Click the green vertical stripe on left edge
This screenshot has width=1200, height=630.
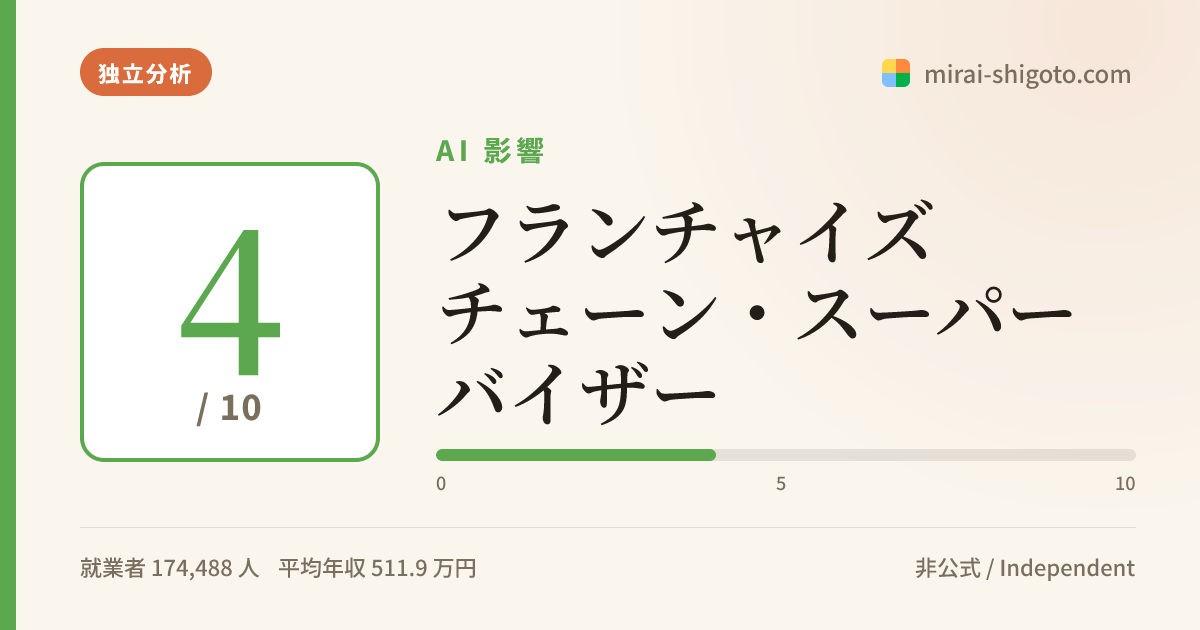point(8,315)
